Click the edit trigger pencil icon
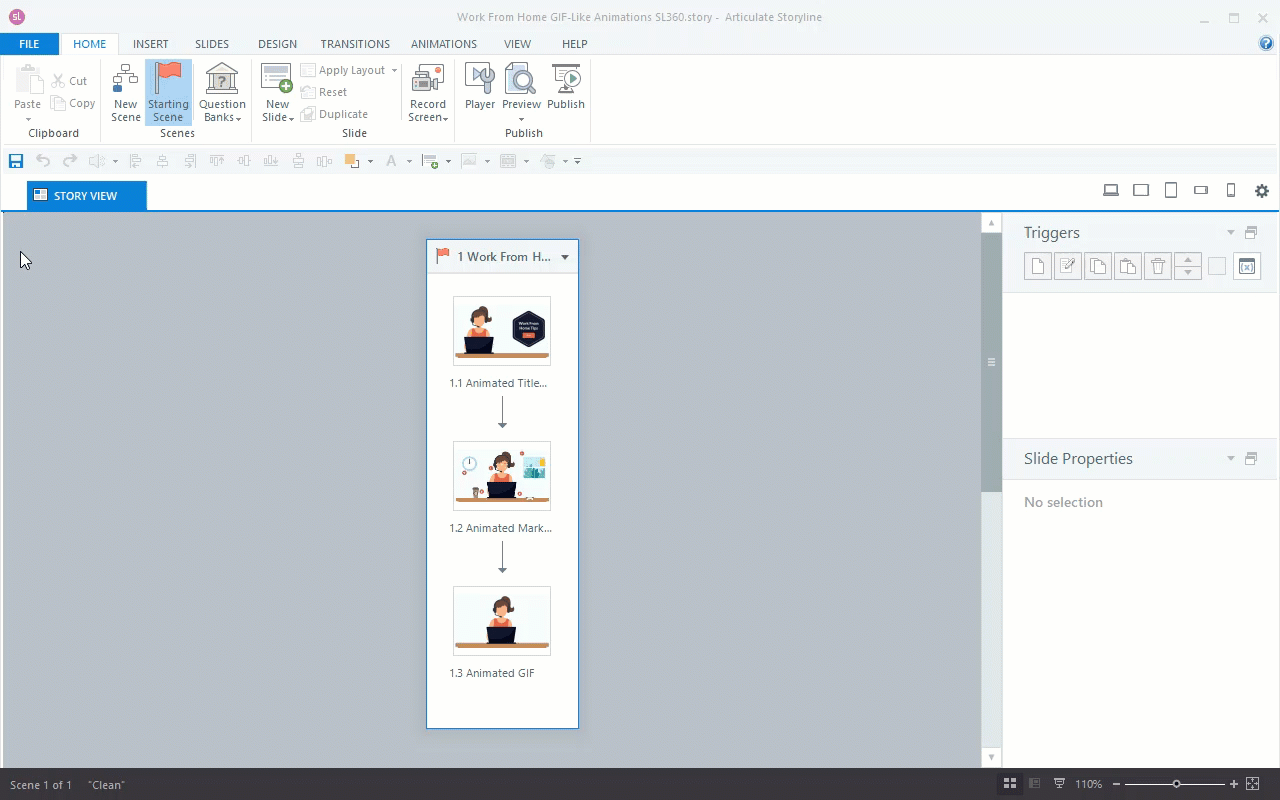The width and height of the screenshot is (1280, 800). 1068,266
